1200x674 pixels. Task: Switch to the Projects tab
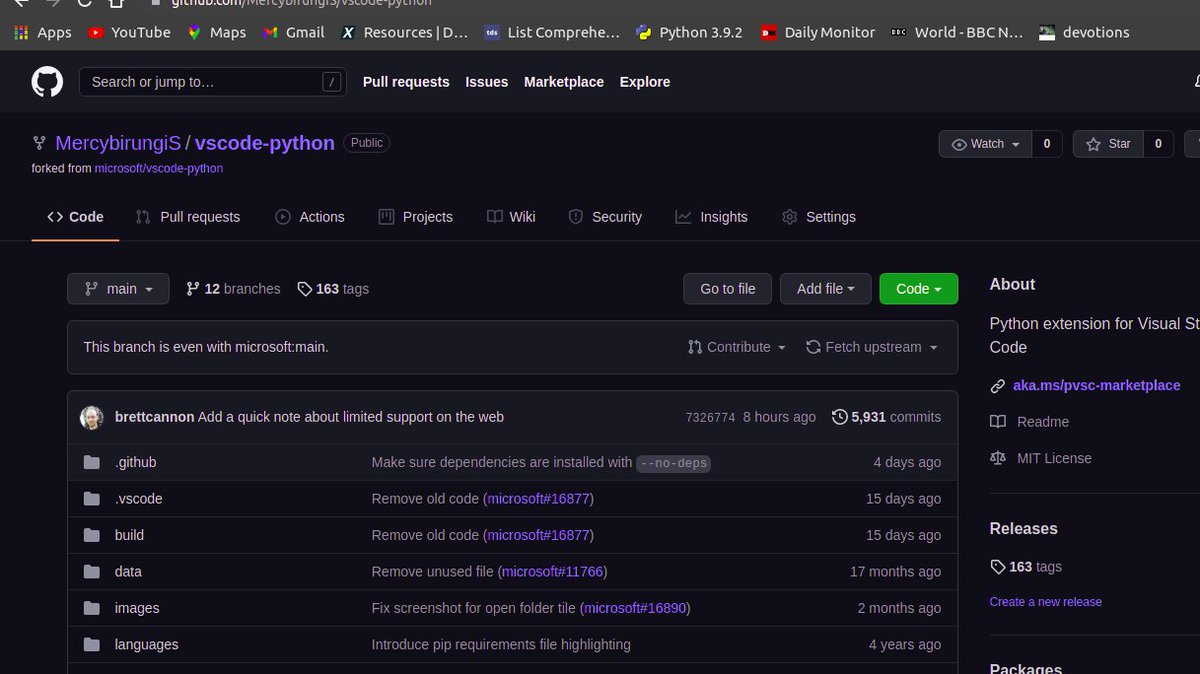click(415, 217)
